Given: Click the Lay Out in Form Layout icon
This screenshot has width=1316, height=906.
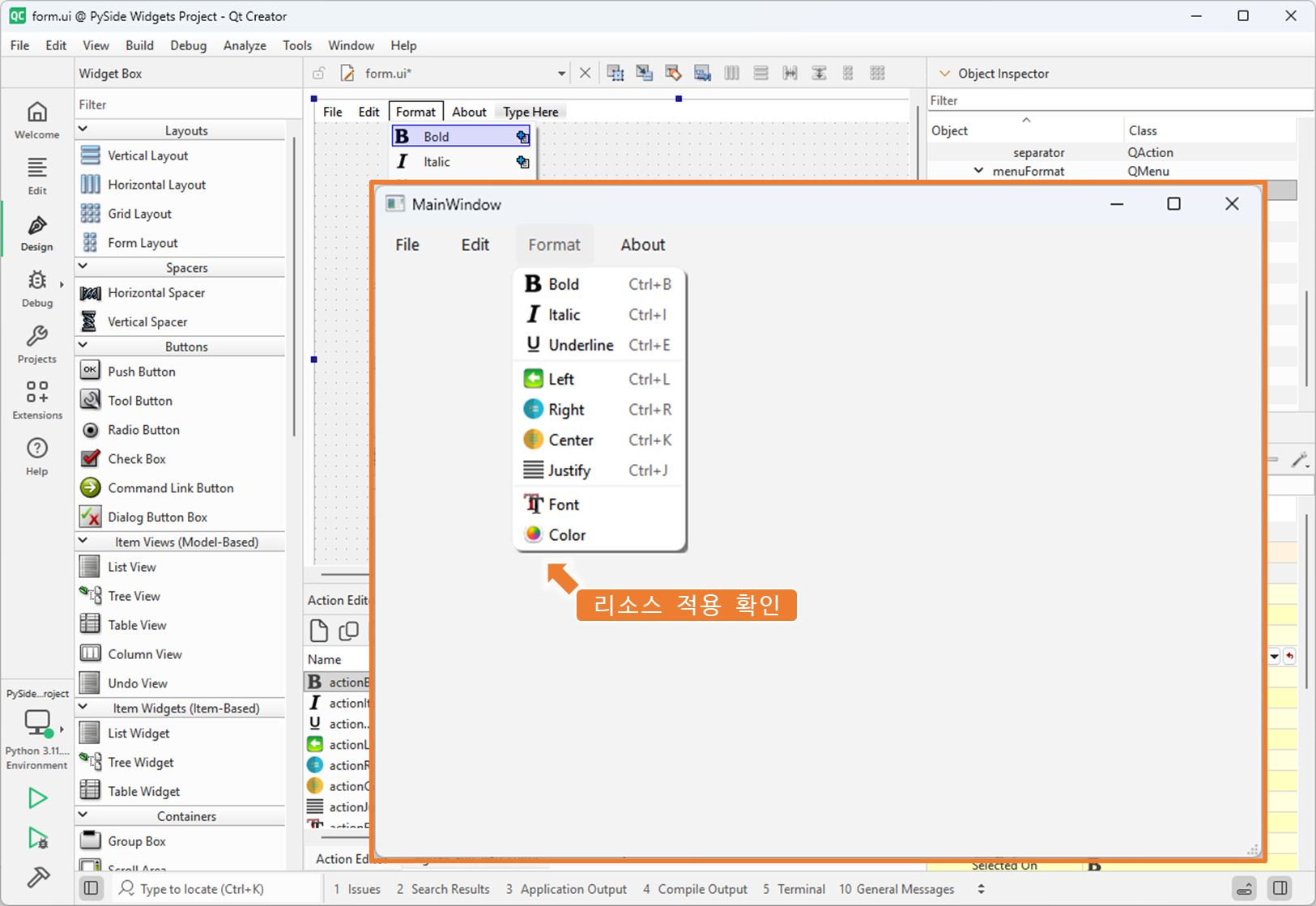Looking at the screenshot, I should [x=848, y=73].
